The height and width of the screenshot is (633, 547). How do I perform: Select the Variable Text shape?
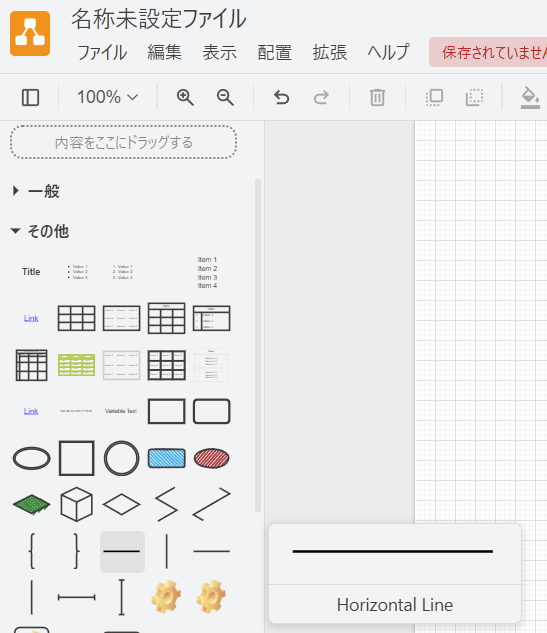[x=121, y=411]
